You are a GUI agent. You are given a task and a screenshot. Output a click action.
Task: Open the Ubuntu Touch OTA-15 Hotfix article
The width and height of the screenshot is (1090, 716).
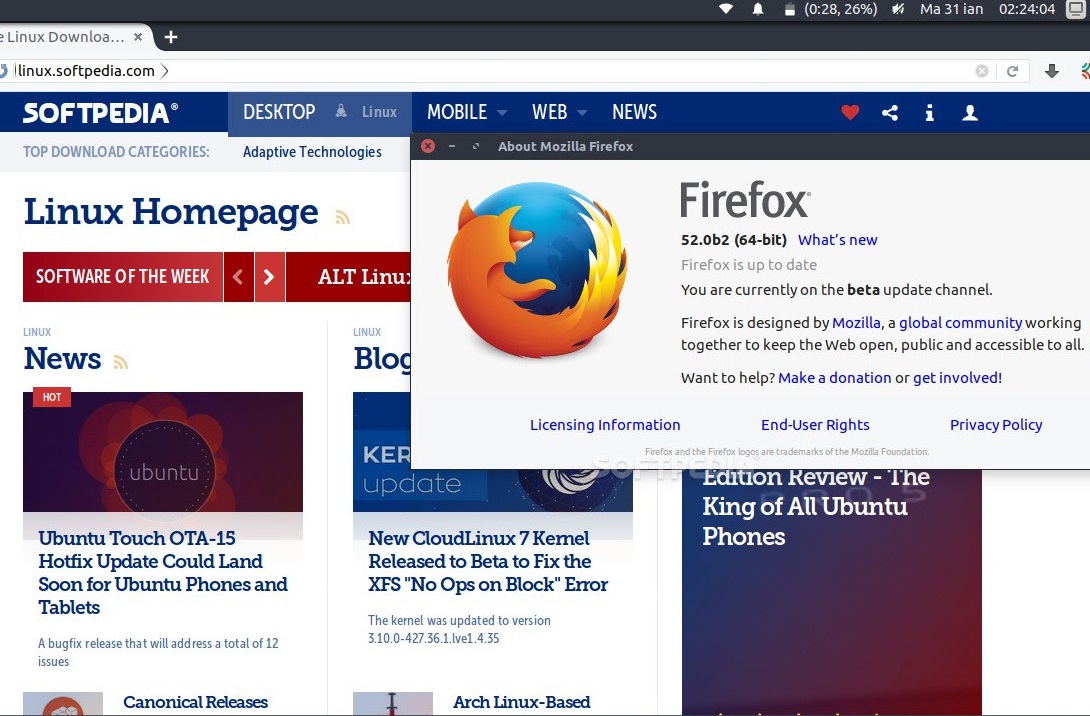163,573
